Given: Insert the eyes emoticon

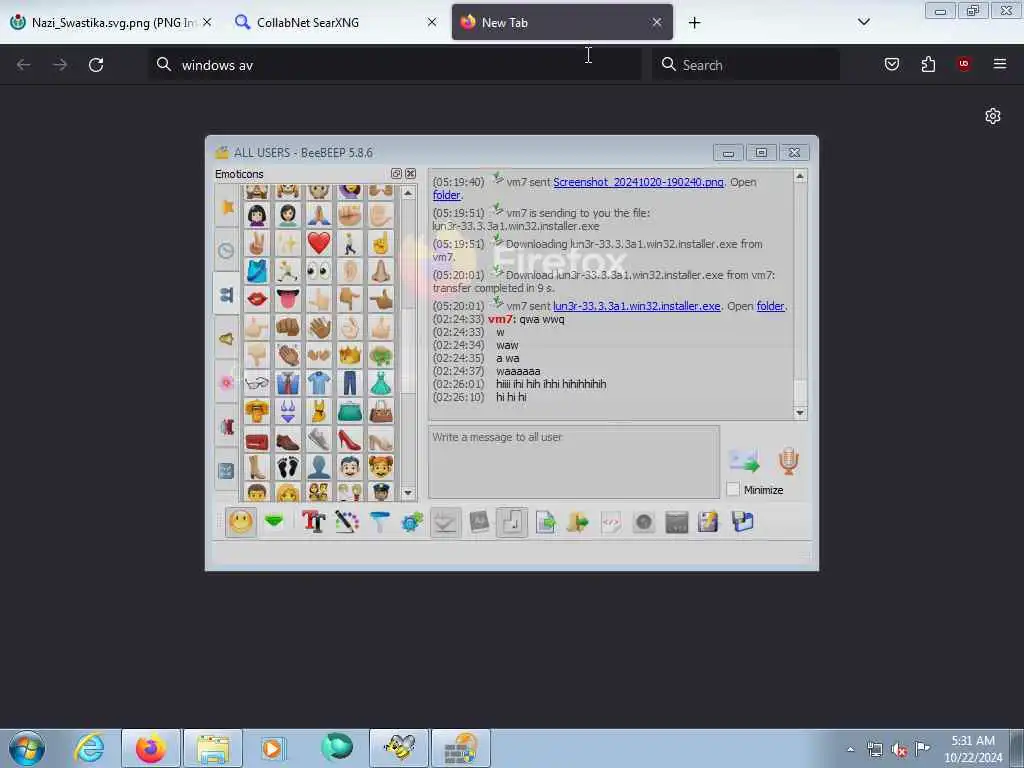Looking at the screenshot, I should (x=319, y=271).
